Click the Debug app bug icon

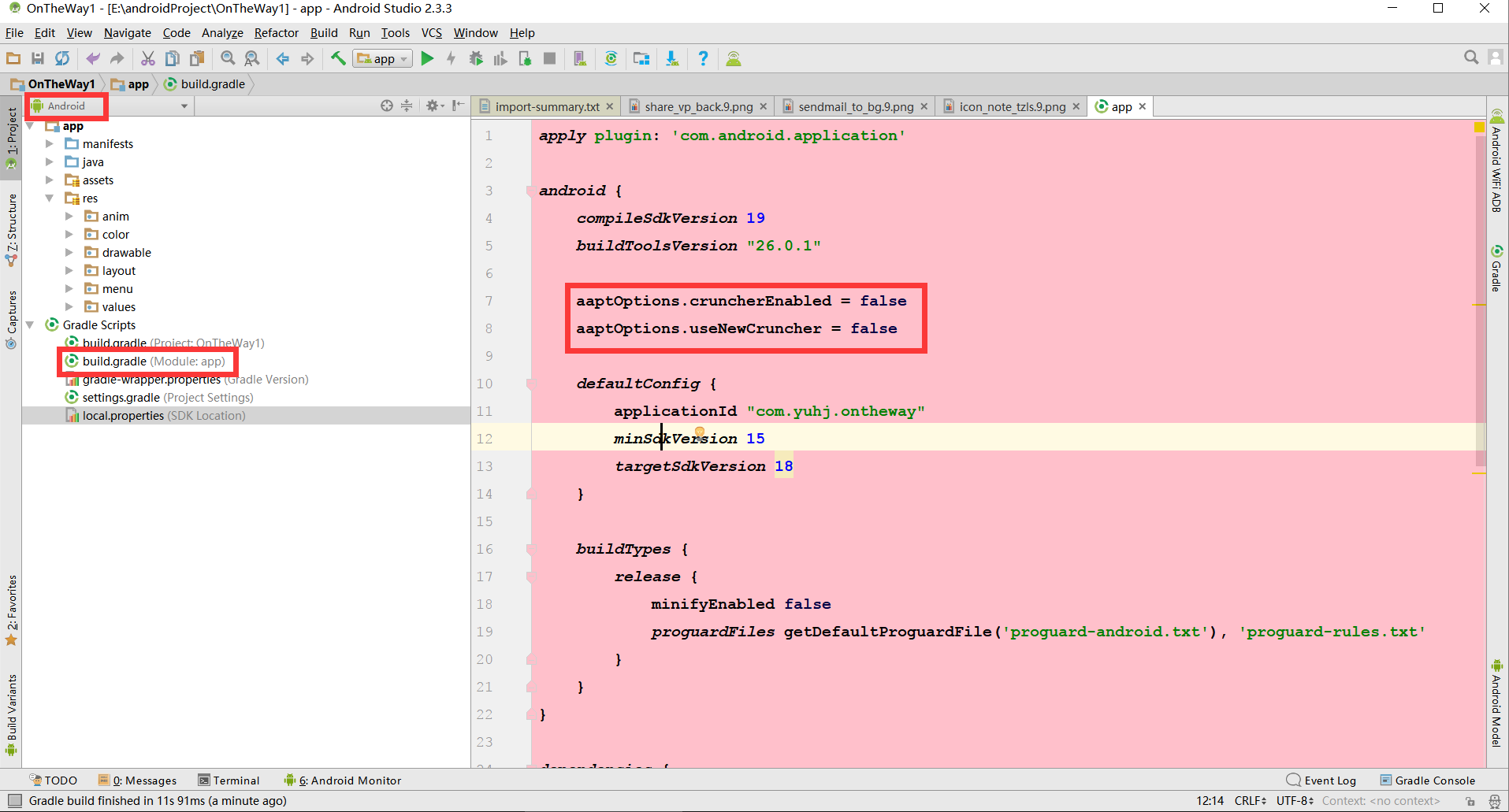(476, 58)
